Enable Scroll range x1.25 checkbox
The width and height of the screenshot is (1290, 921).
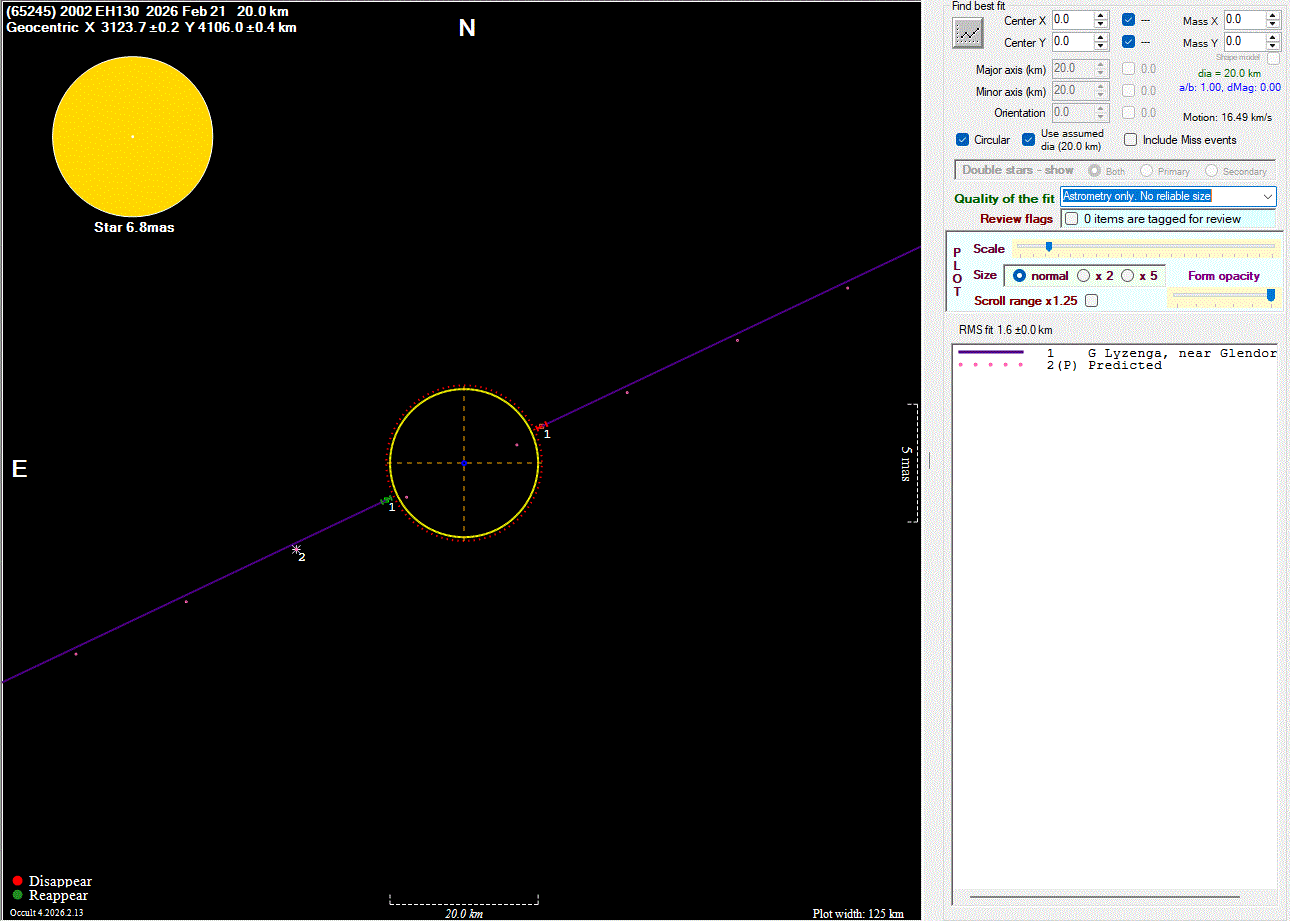coord(1091,300)
